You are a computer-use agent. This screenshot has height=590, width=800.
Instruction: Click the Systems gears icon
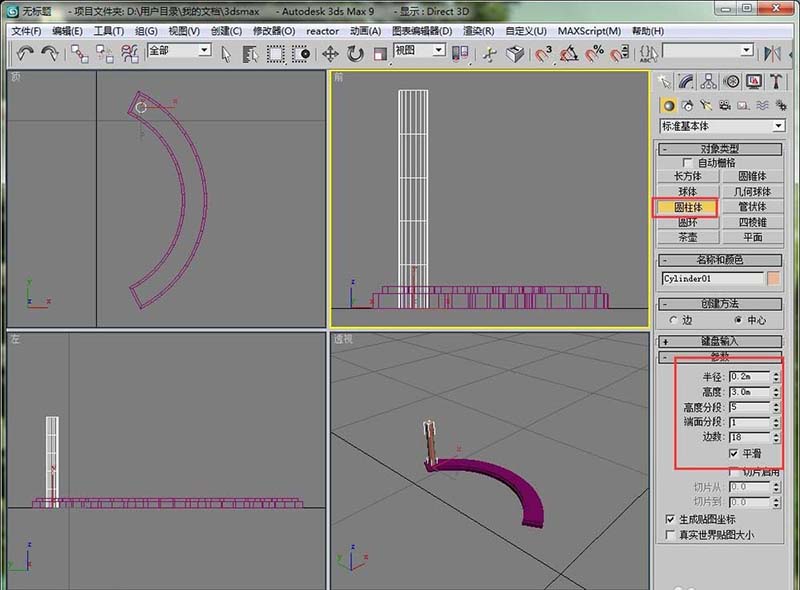(781, 106)
